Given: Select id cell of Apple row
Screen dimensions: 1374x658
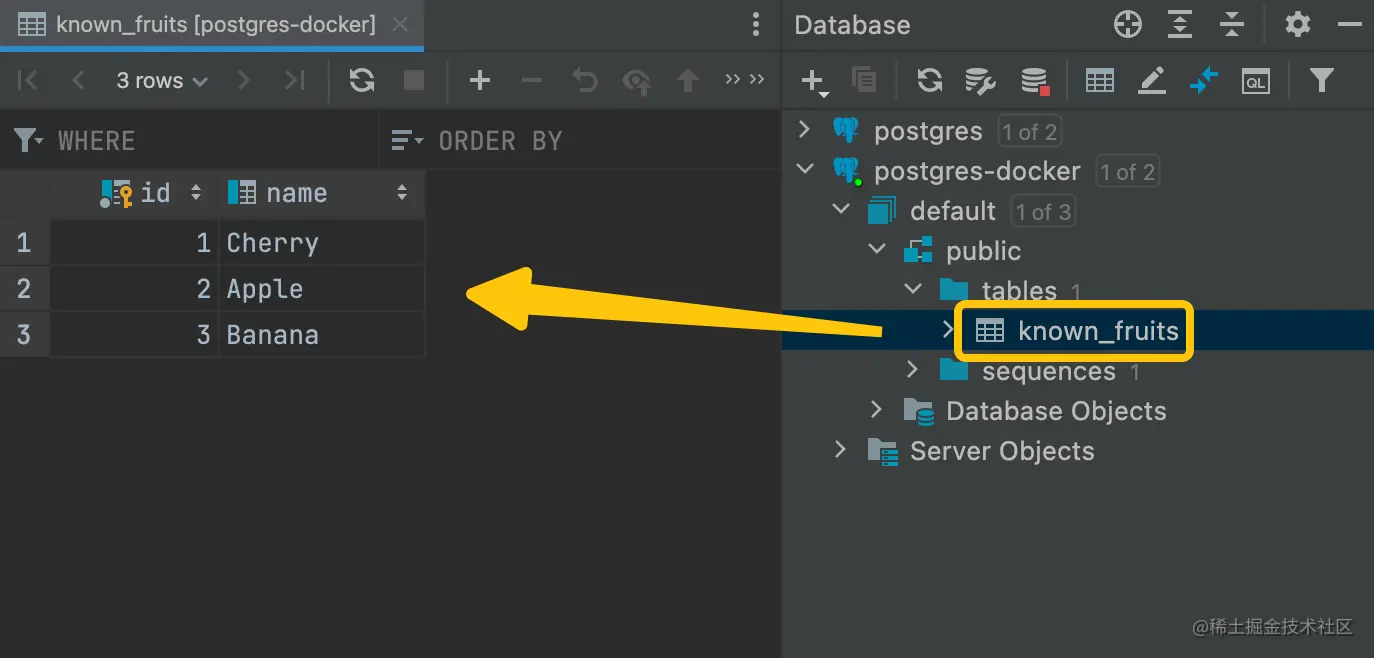Looking at the screenshot, I should click(x=135, y=289).
